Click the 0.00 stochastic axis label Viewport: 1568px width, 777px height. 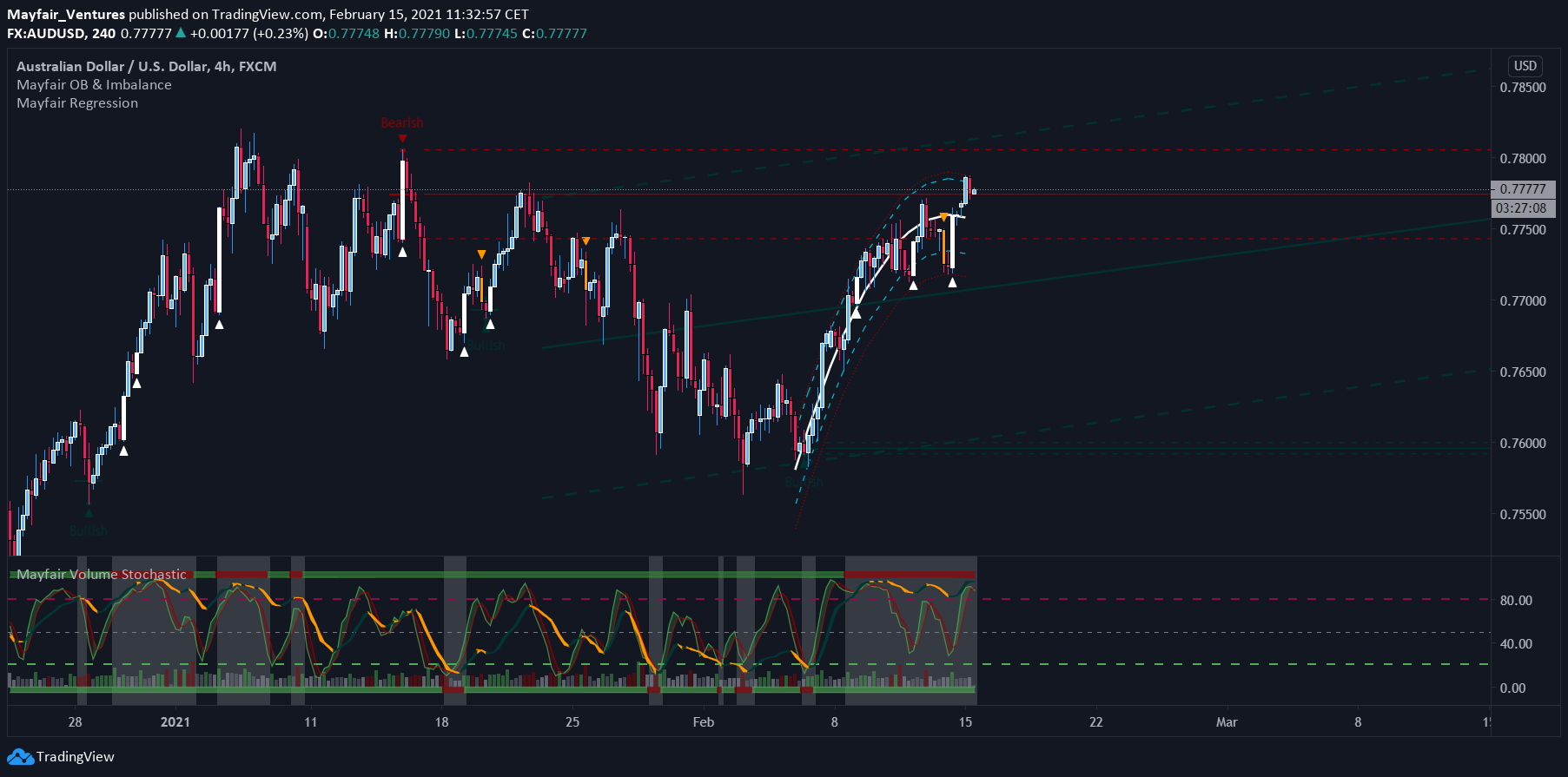click(1512, 688)
